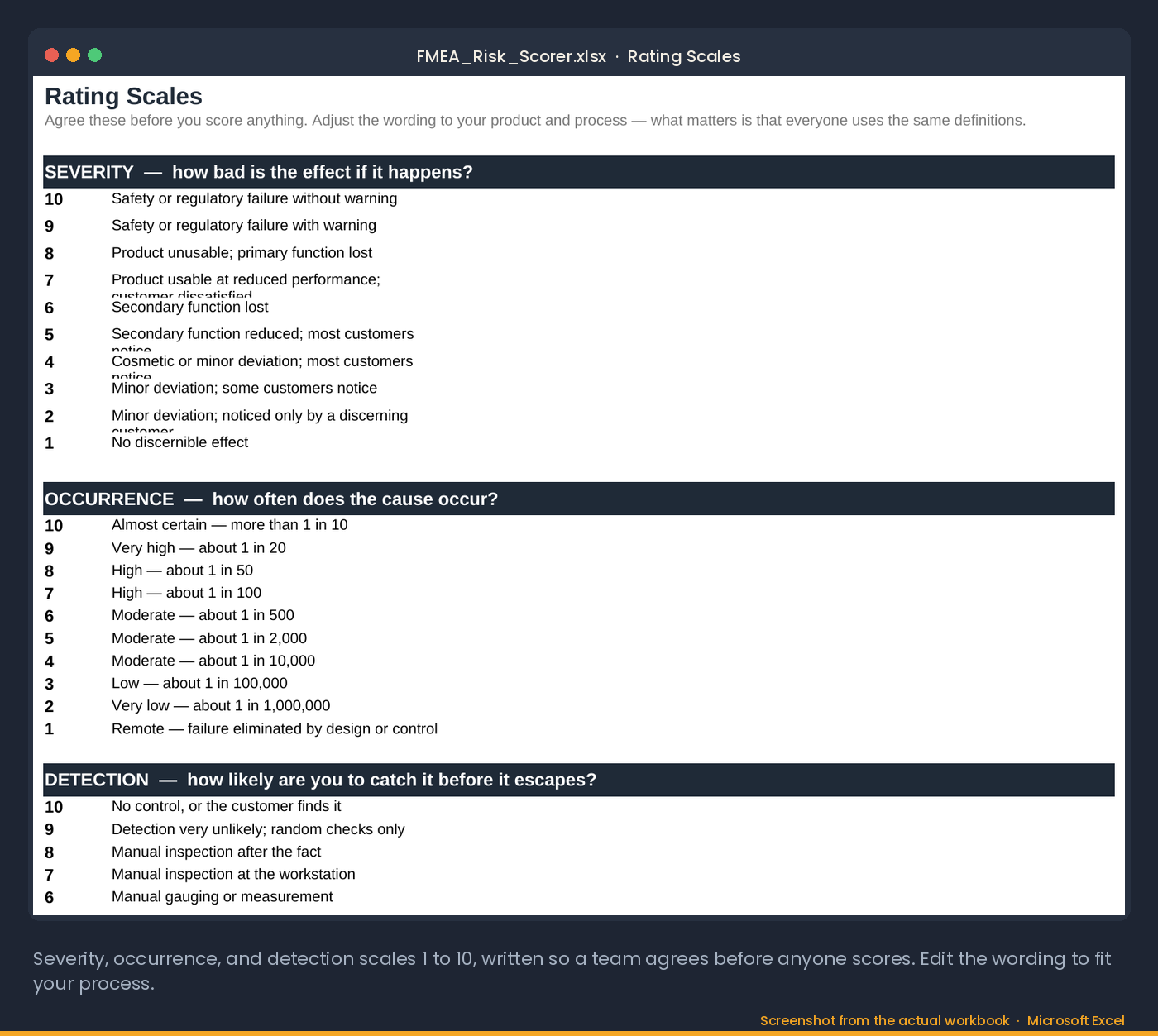Click the yellow minimize window dot
Image resolution: width=1158 pixels, height=1036 pixels.
pos(73,55)
